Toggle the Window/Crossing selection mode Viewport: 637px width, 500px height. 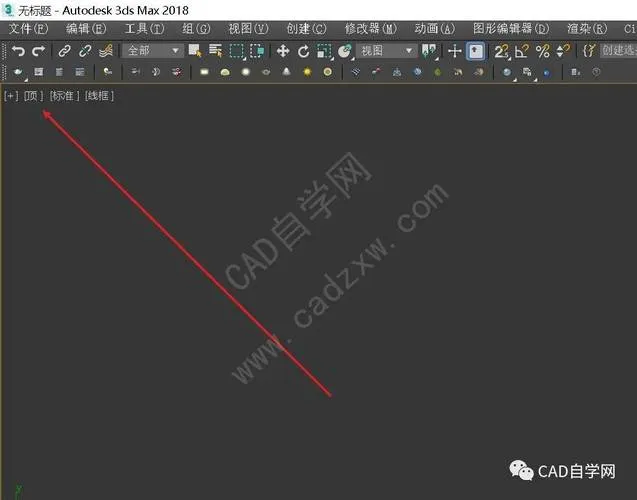[x=257, y=51]
